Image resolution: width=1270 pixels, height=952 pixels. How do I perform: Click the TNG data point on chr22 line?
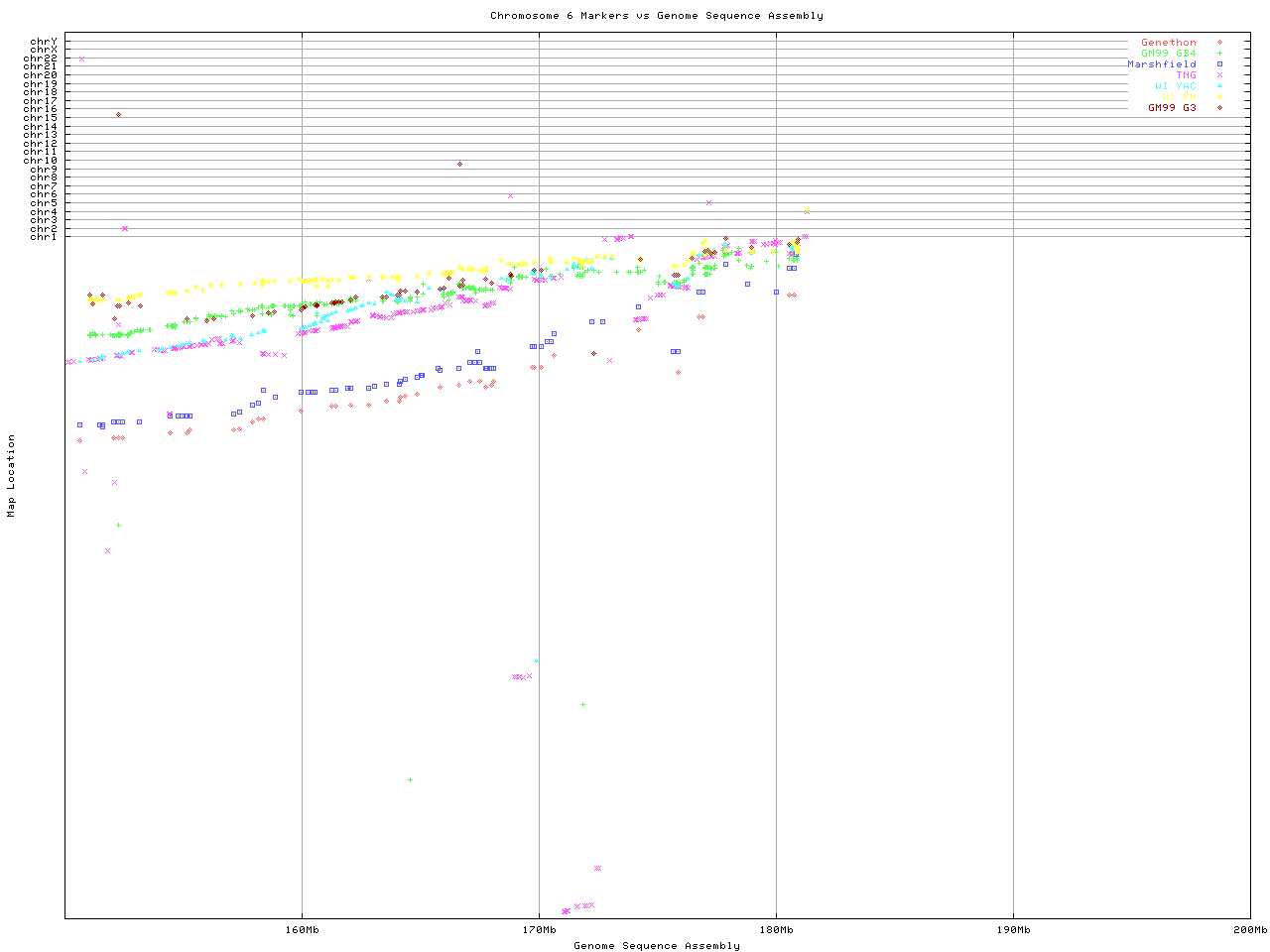[81, 59]
